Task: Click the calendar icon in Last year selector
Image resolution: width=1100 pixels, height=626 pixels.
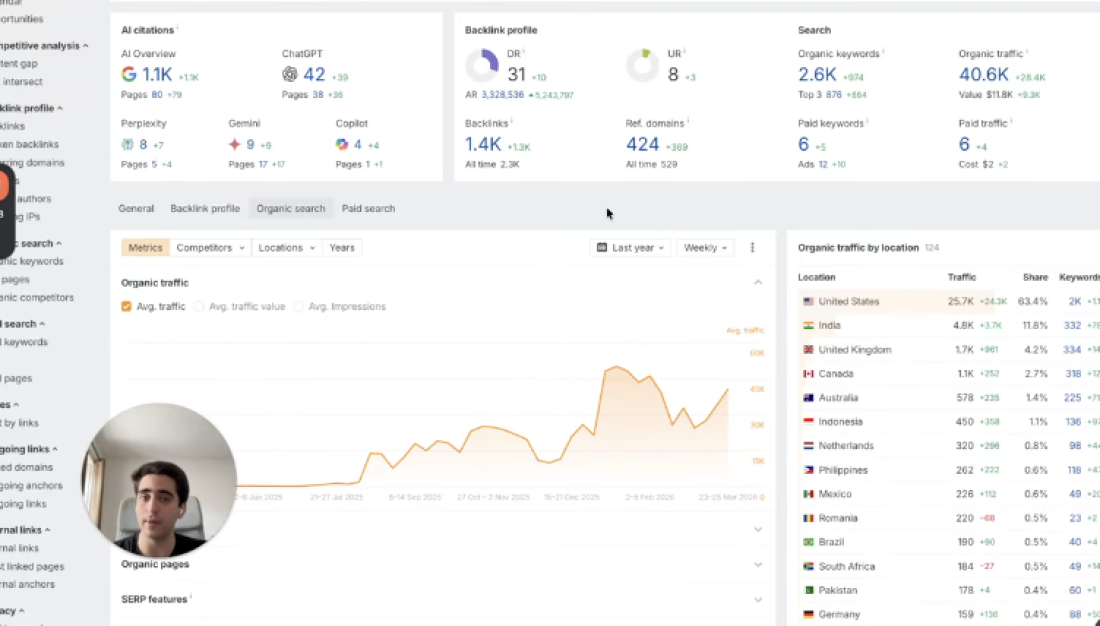Action: [x=601, y=247]
